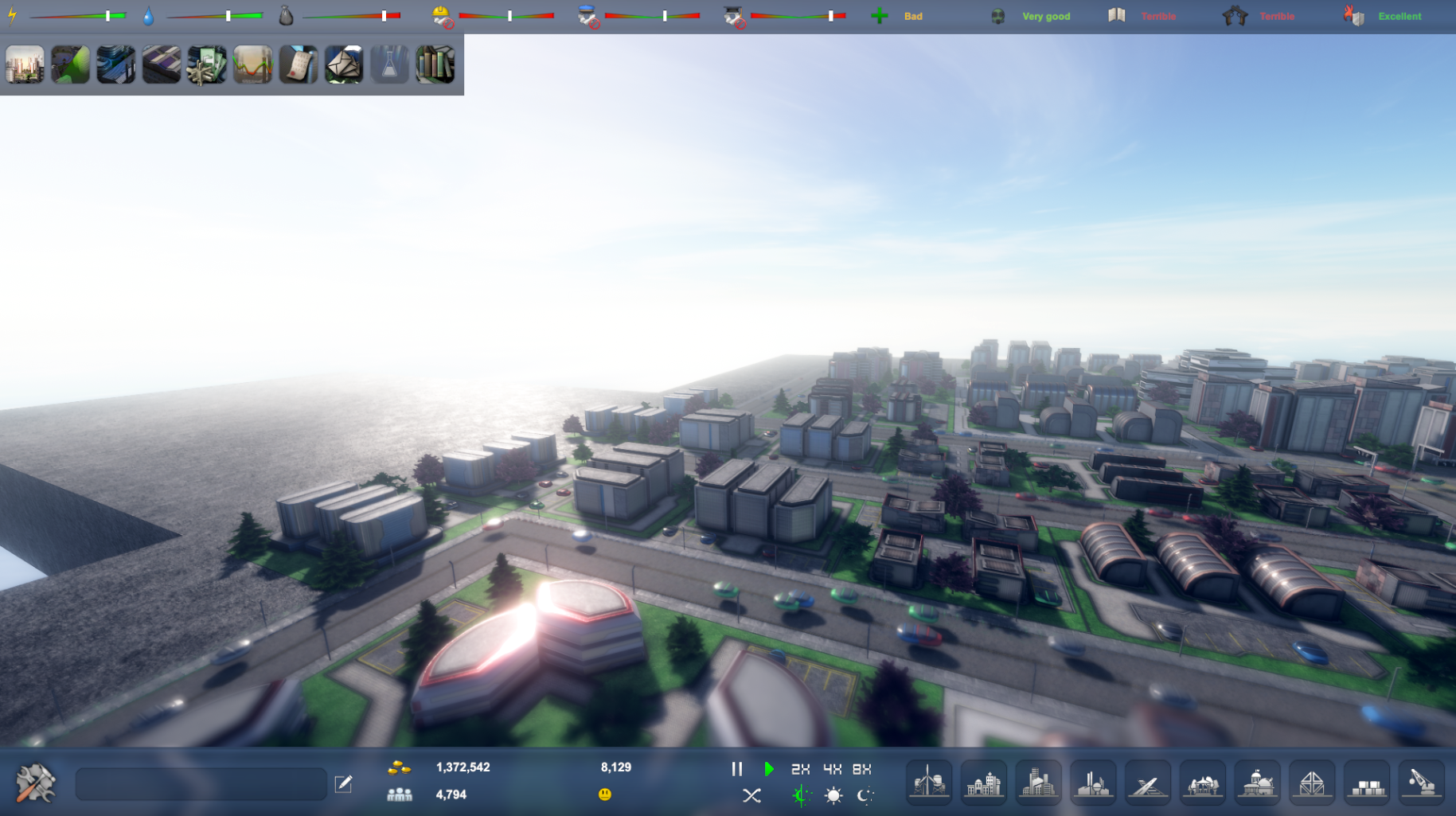Screen dimensions: 1456x816
Task: Click the yellow hard hat workers icon
Action: click(x=442, y=16)
